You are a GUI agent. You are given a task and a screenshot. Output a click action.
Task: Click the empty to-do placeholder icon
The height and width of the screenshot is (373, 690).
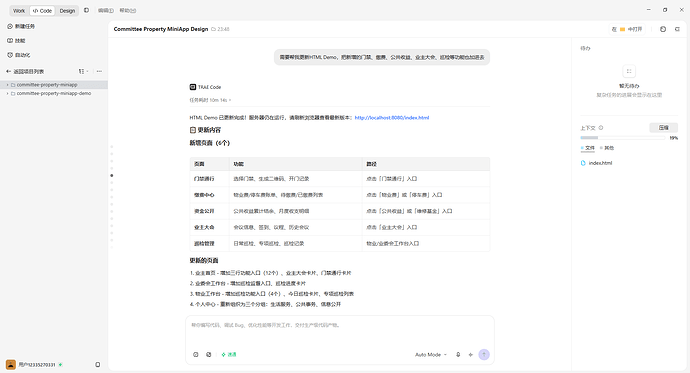point(629,71)
